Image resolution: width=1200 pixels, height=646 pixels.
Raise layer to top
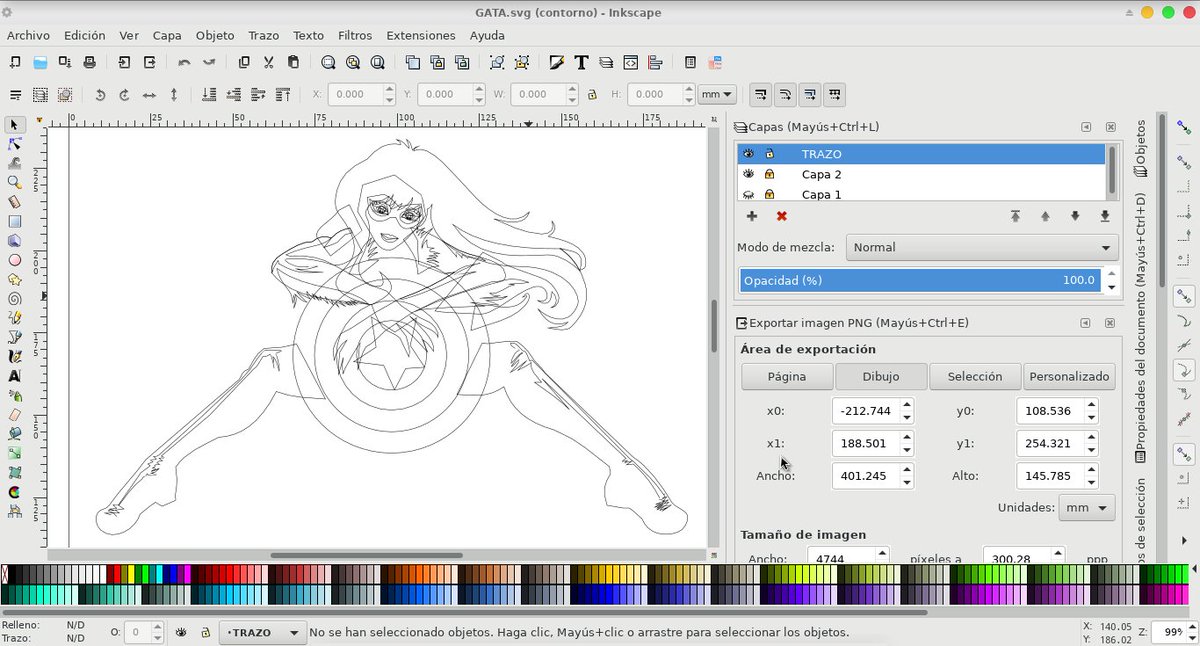pyautogui.click(x=1015, y=216)
